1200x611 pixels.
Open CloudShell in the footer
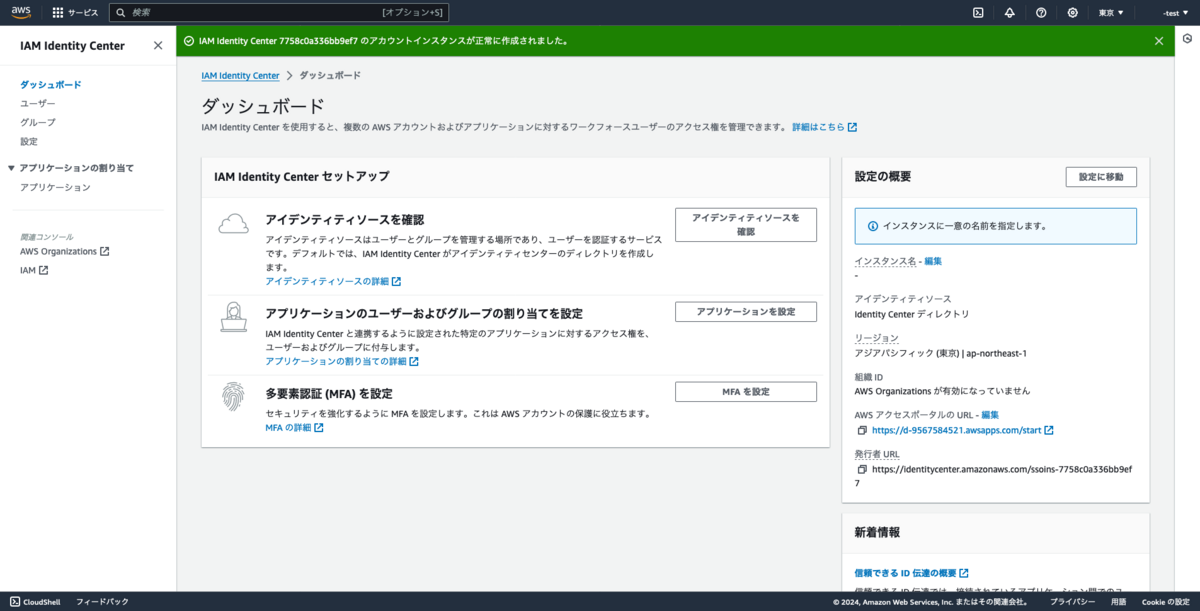click(35, 602)
